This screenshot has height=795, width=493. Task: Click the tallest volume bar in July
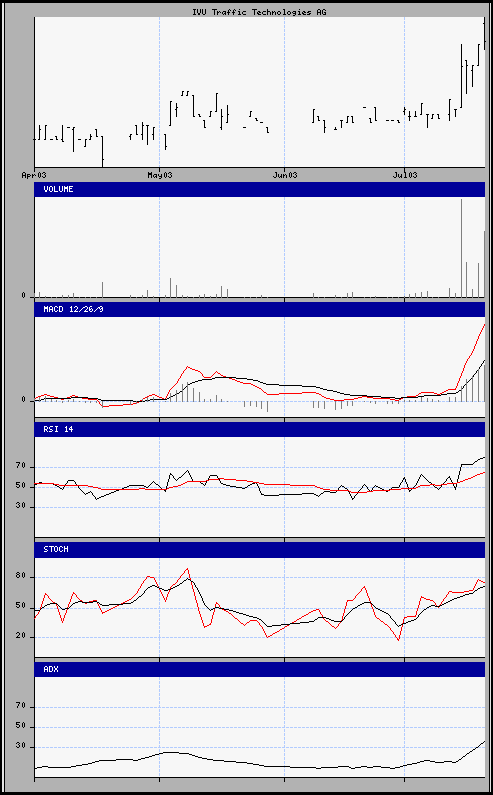tap(461, 248)
